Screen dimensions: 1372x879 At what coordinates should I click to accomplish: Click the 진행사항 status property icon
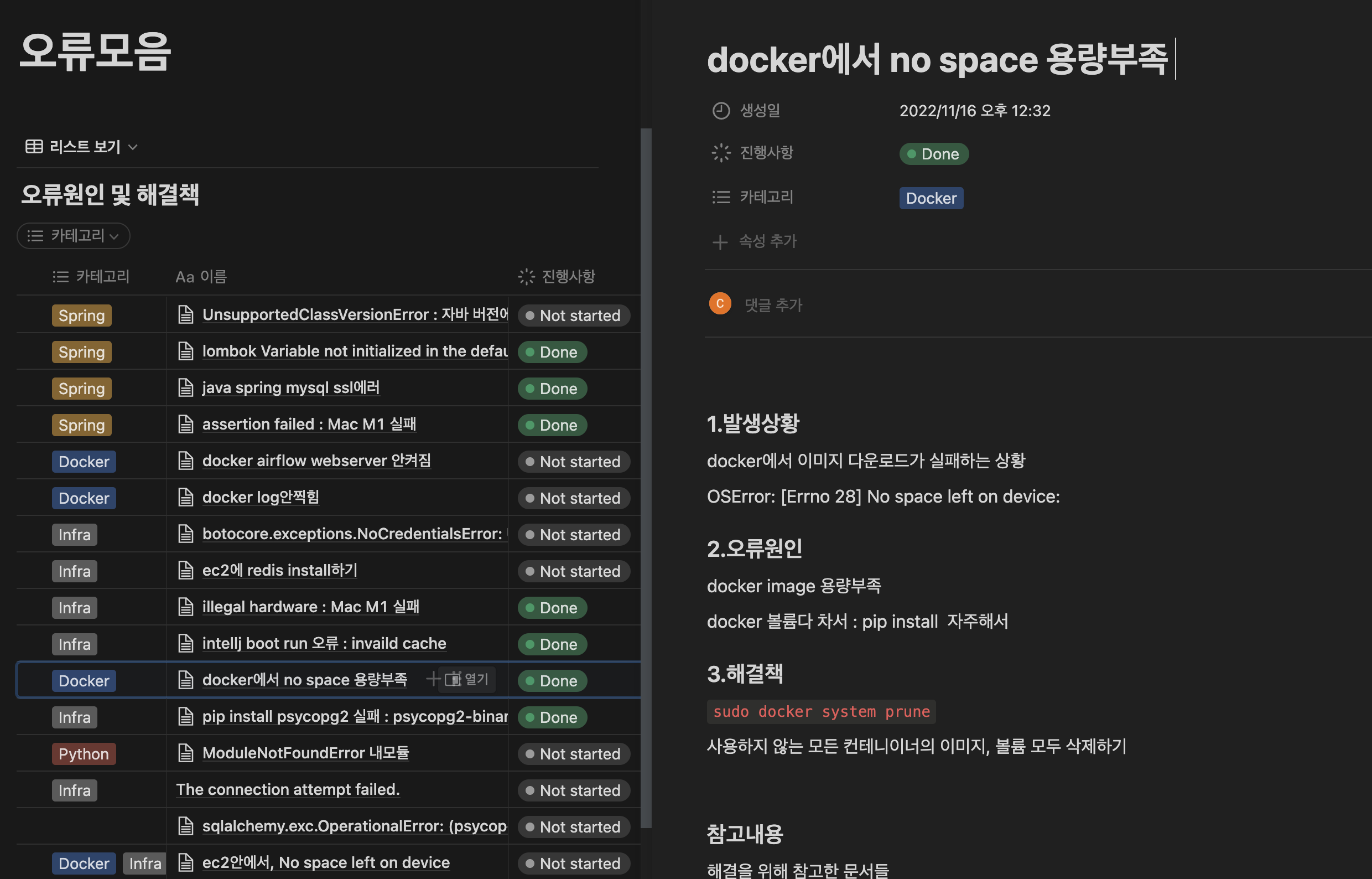(x=721, y=153)
